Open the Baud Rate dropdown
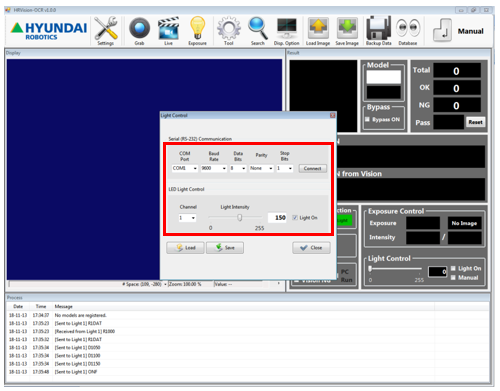Screen dimensions: 500x391 214,168
